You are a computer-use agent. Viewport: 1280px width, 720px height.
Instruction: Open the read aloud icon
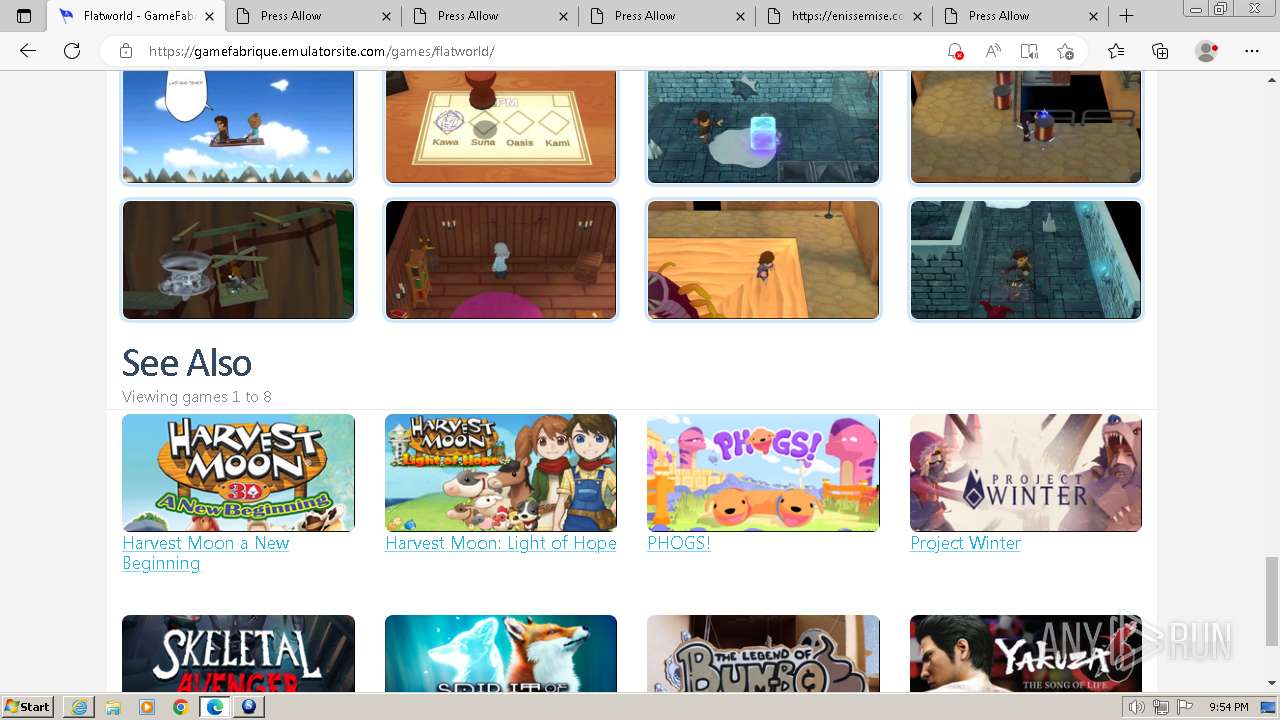pos(993,51)
